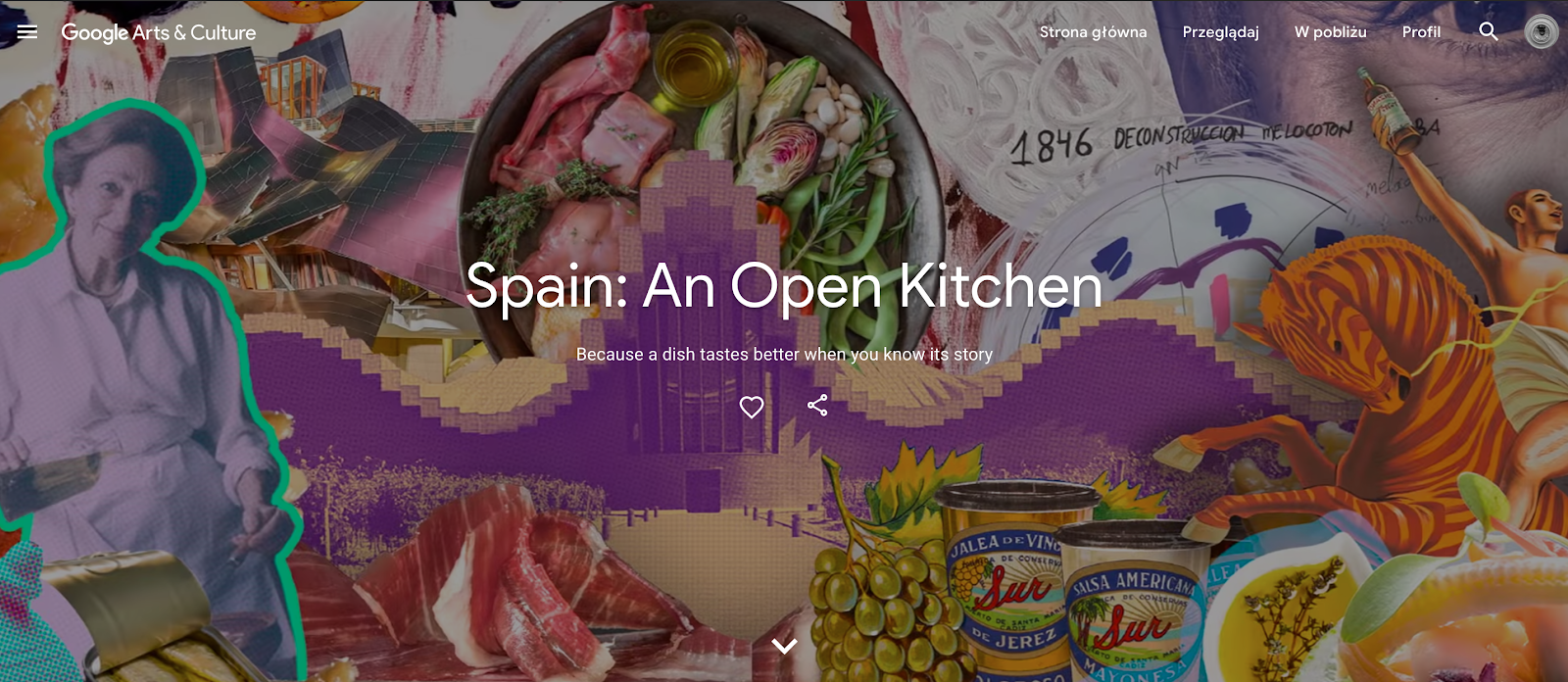This screenshot has width=1568, height=682.
Task: Click the subtitle about a dish's story
Action: point(784,355)
